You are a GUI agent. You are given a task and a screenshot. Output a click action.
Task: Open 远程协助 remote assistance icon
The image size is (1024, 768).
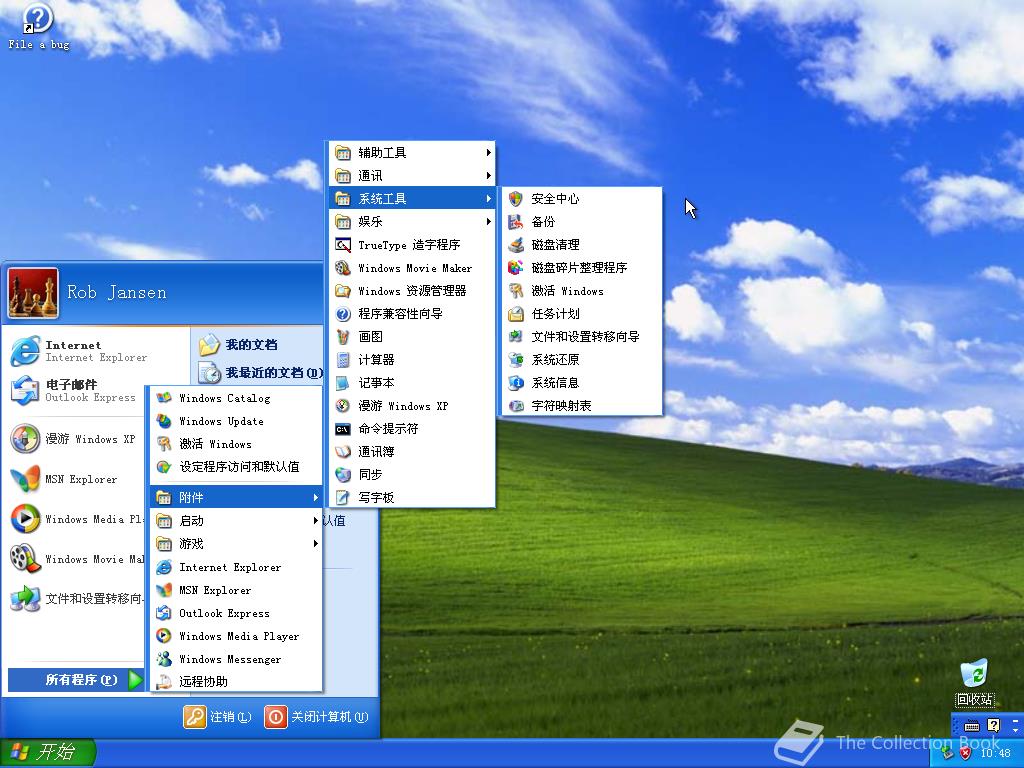click(x=164, y=682)
